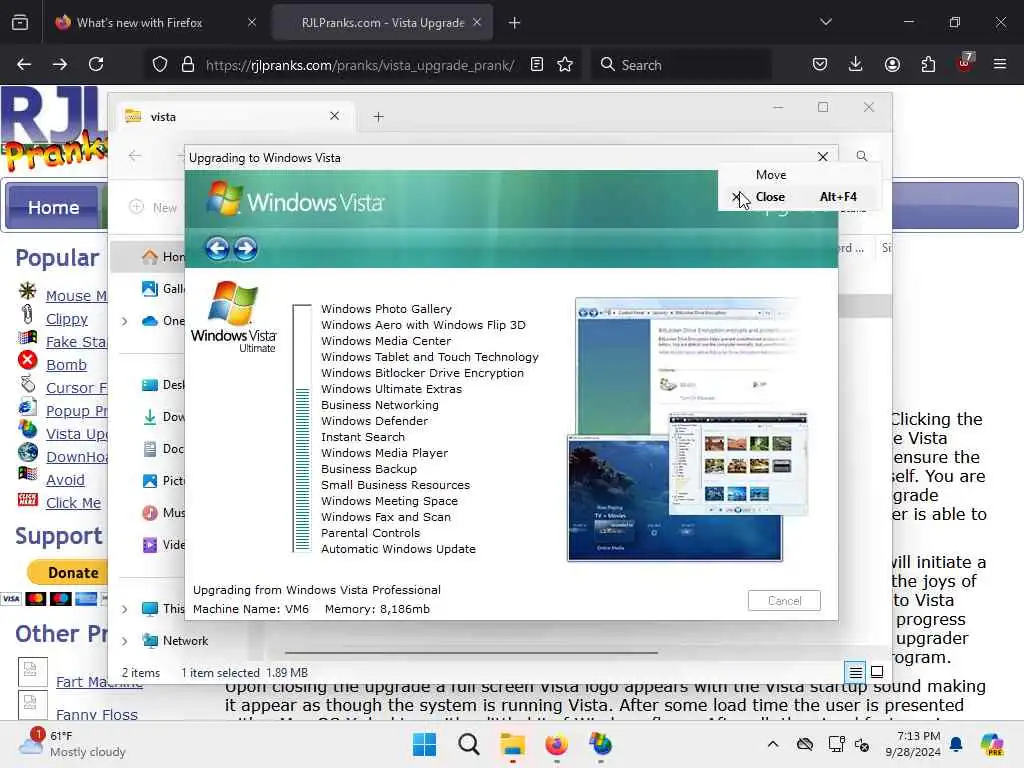Select RJLPranks.com Vista Upgrade tab
Image resolution: width=1024 pixels, height=768 pixels.
382,23
